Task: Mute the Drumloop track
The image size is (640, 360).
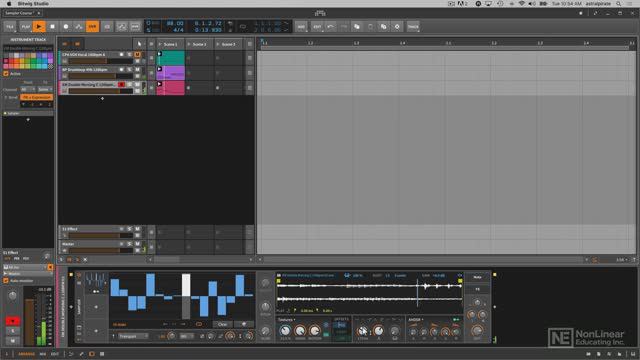Action: pos(138,69)
